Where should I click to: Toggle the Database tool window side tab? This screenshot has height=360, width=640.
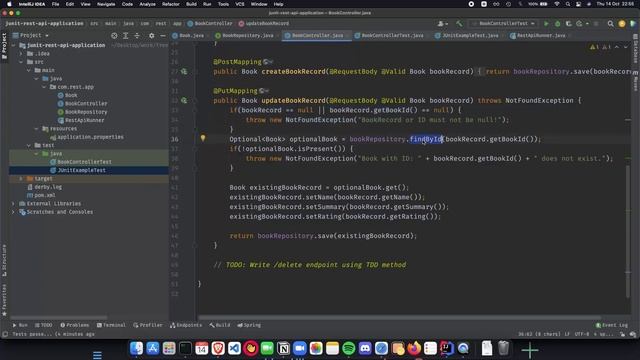coord(636,48)
